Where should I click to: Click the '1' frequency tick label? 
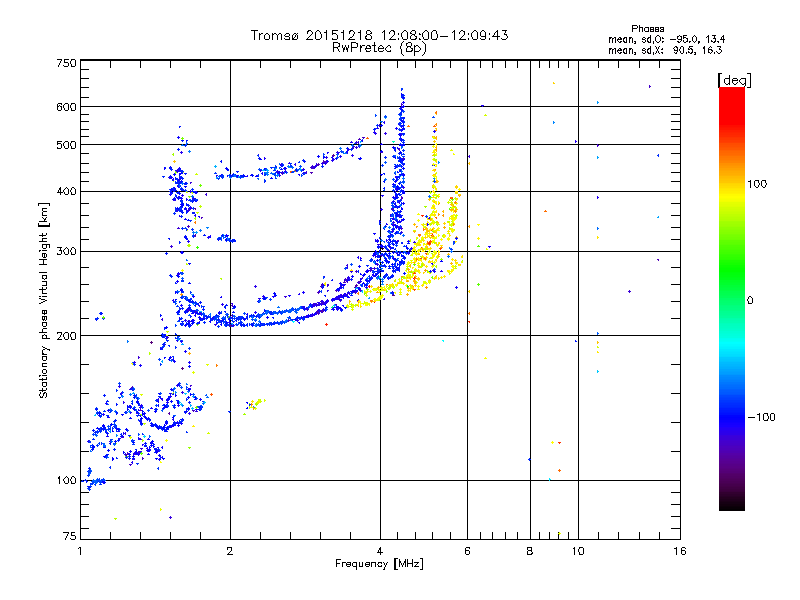[80, 551]
